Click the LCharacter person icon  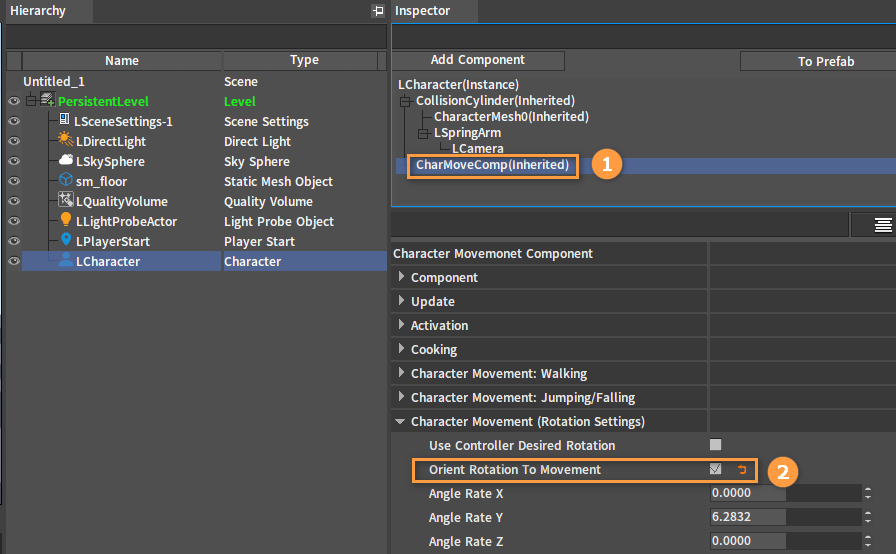point(66,259)
